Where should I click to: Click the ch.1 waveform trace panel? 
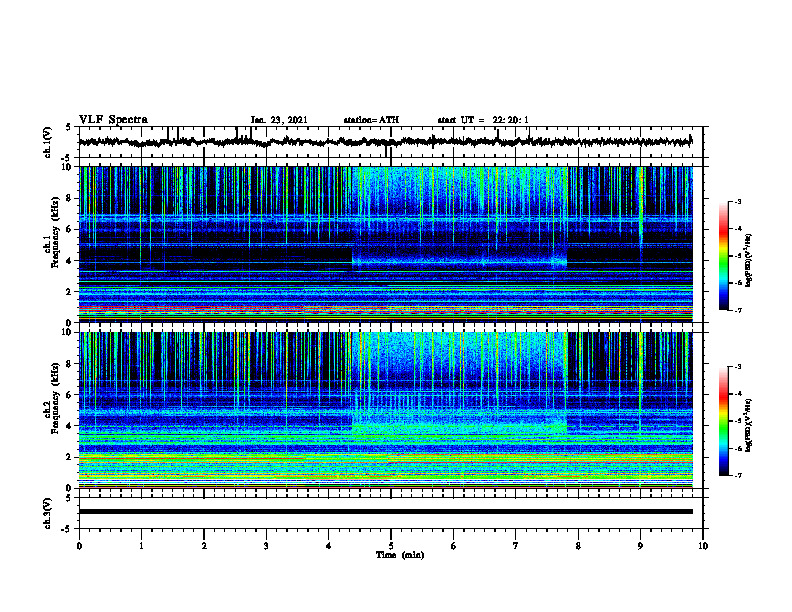391,142
